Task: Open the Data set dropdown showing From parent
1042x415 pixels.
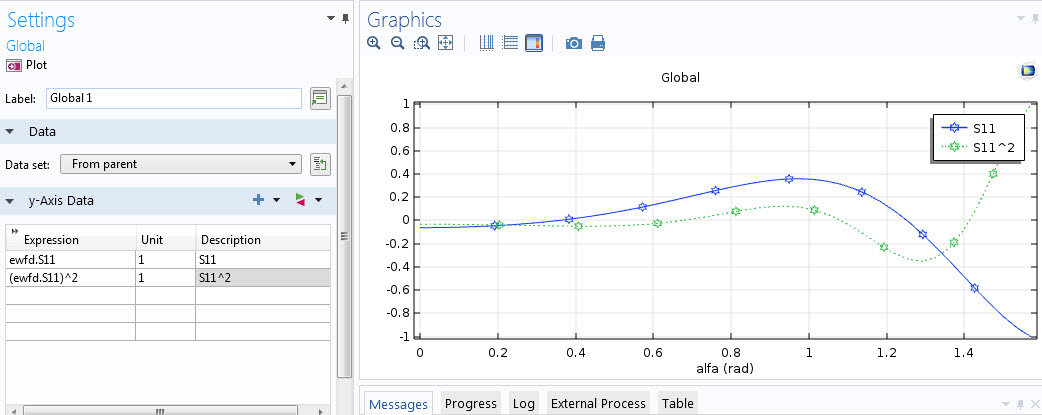Action: coord(180,164)
